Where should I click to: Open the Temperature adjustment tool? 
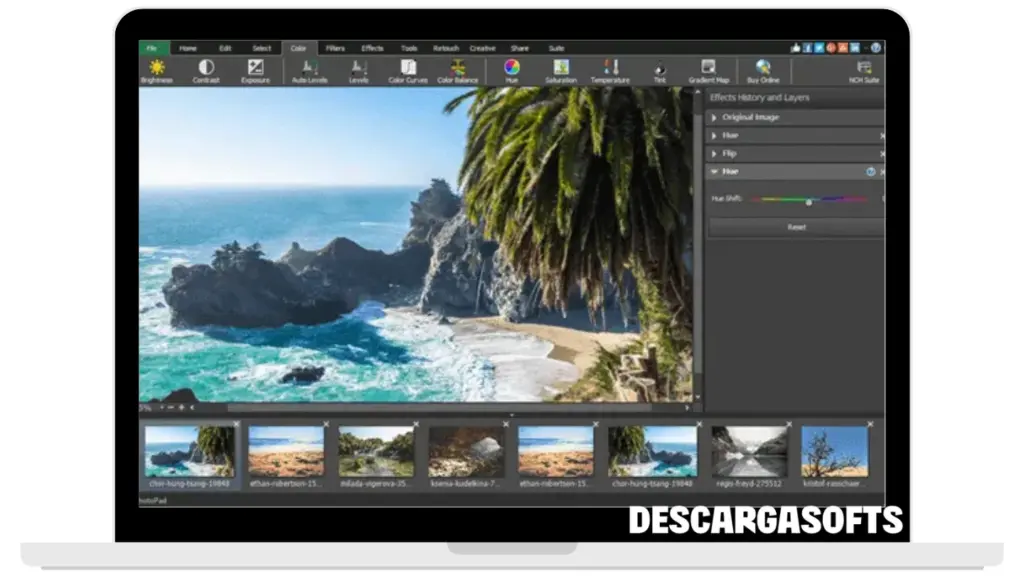coord(610,68)
